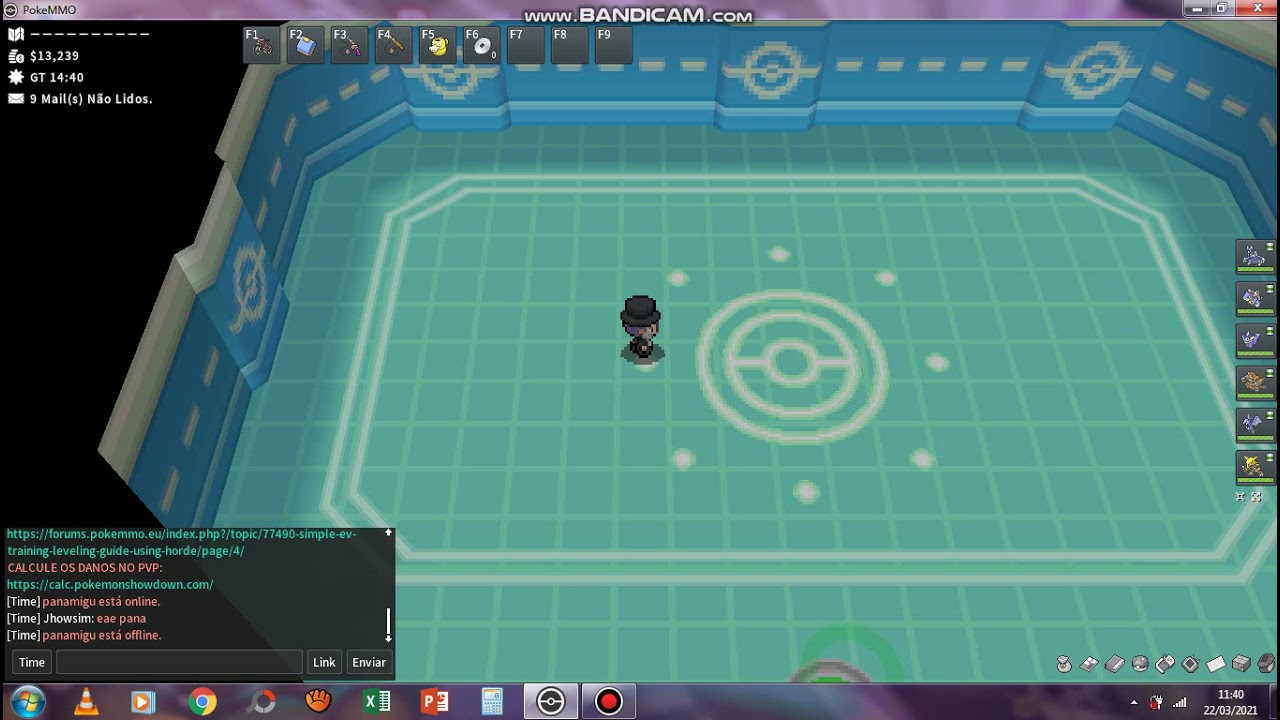This screenshot has height=720, width=1280.
Task: Activate the blue item in slot F2
Action: pyautogui.click(x=306, y=46)
